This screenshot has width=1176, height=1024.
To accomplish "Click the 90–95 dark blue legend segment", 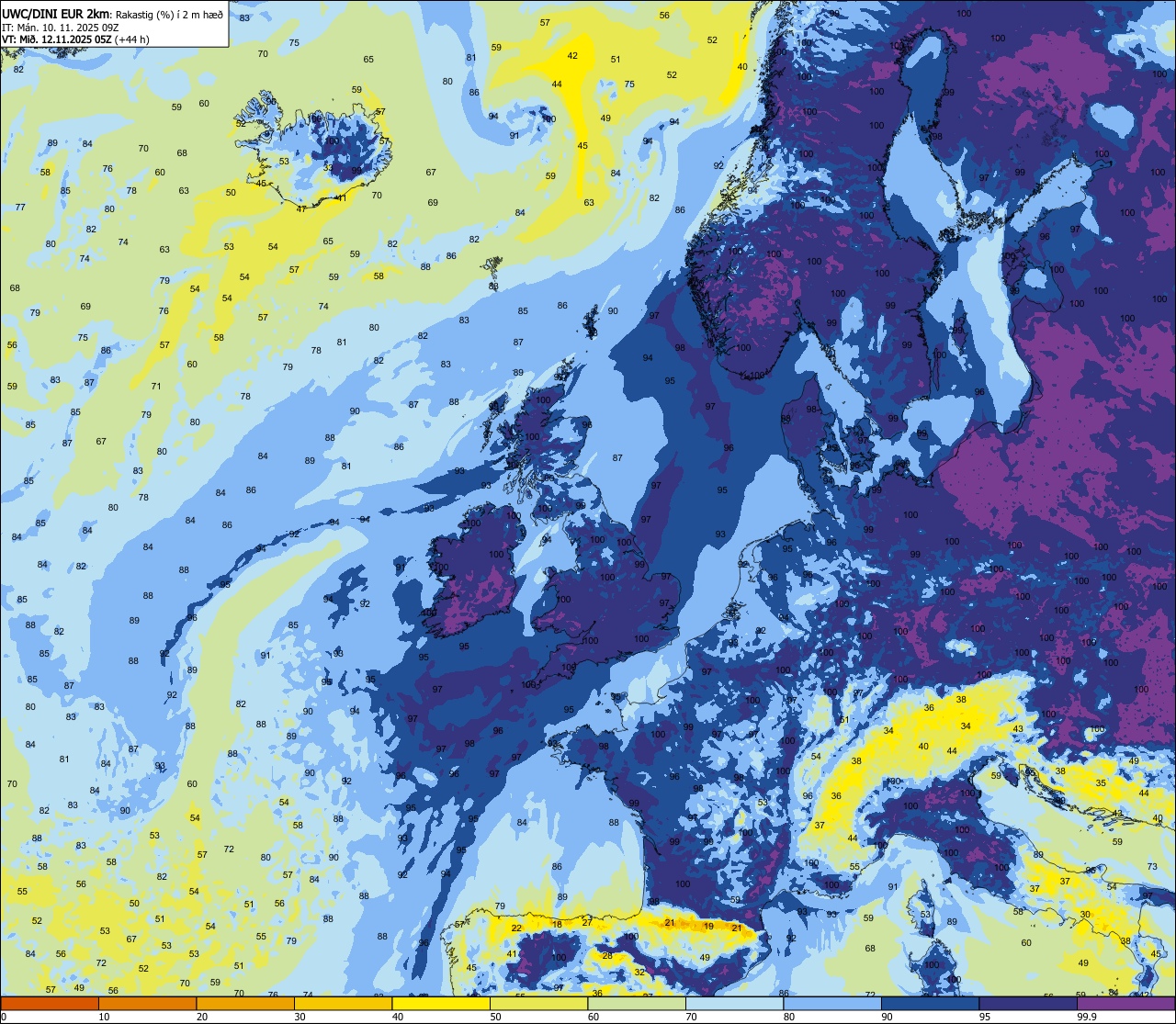I will pyautogui.click(x=930, y=1003).
